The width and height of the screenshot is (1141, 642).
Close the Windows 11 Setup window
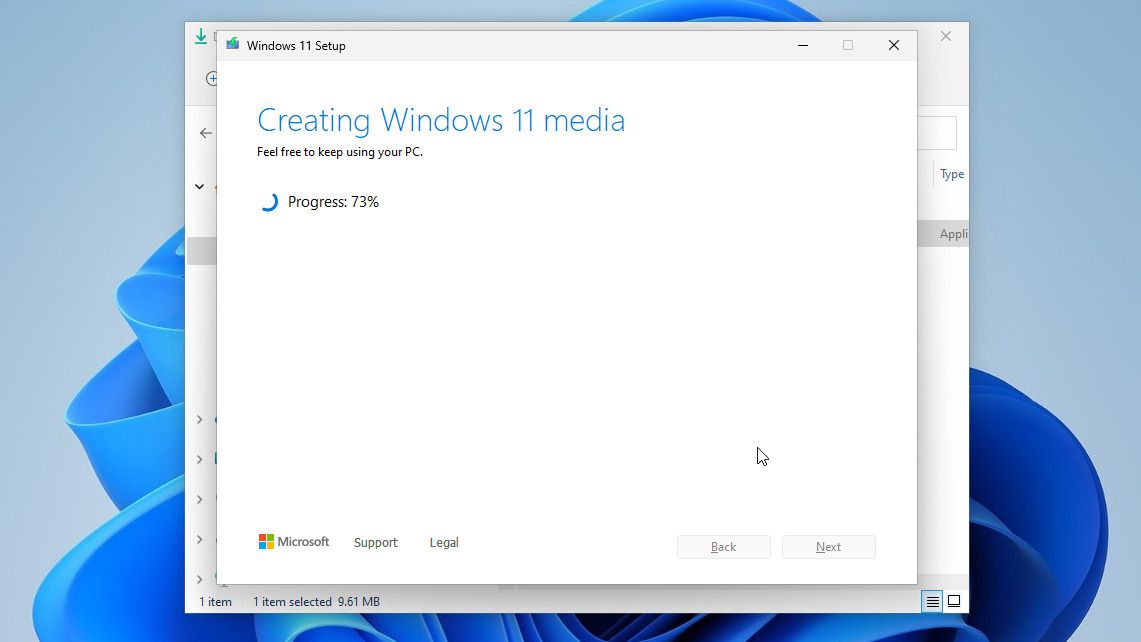click(894, 45)
